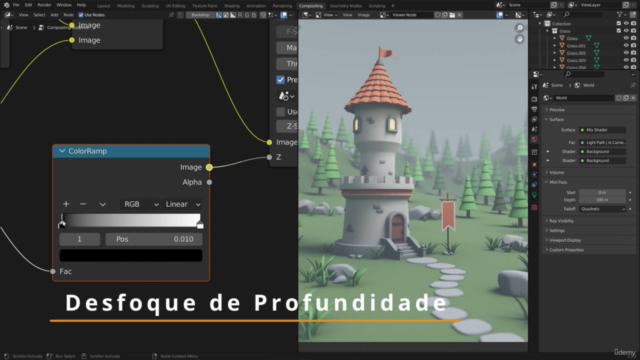Image resolution: width=640 pixels, height=360 pixels.
Task: Switch to the Scripting workspace tab
Action: 377,6
